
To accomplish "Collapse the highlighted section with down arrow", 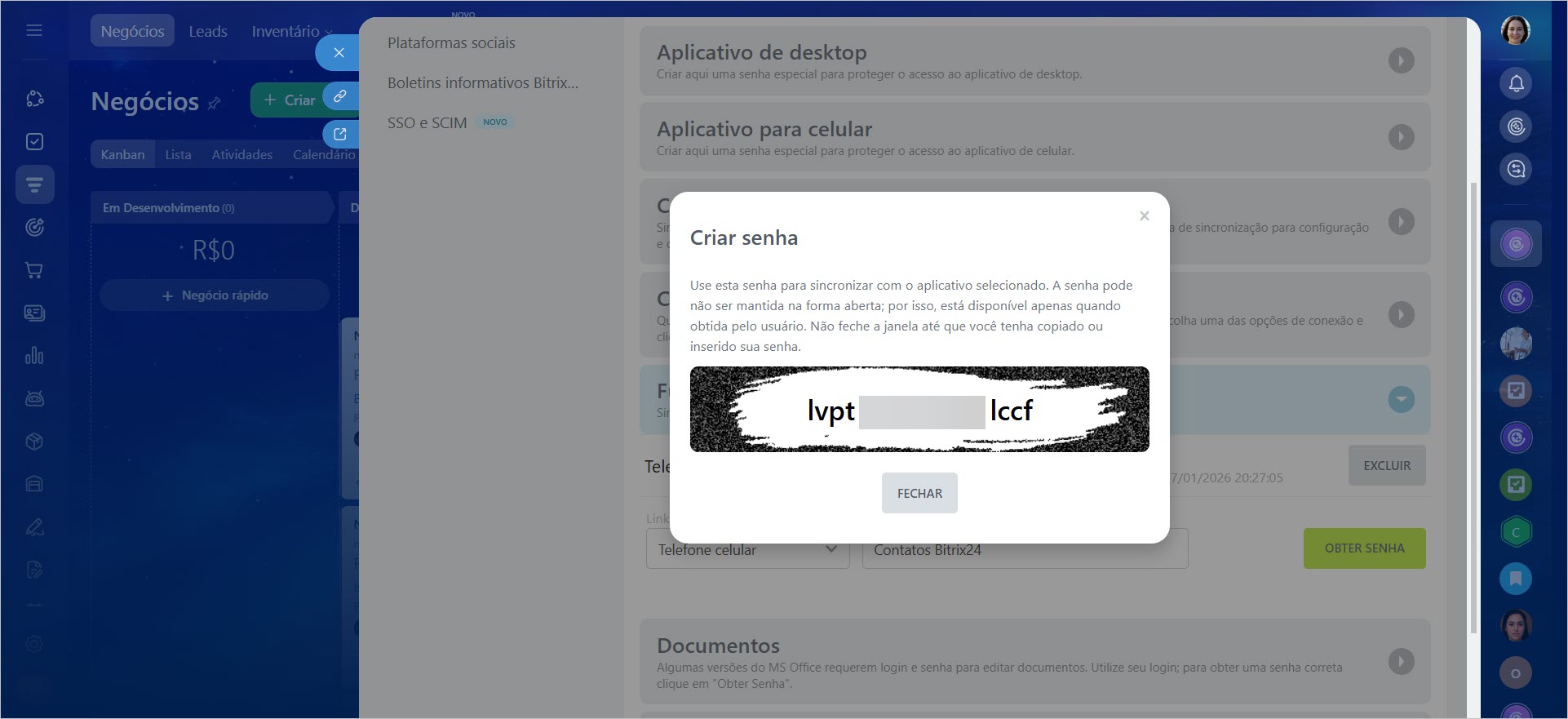I will 1401,399.
